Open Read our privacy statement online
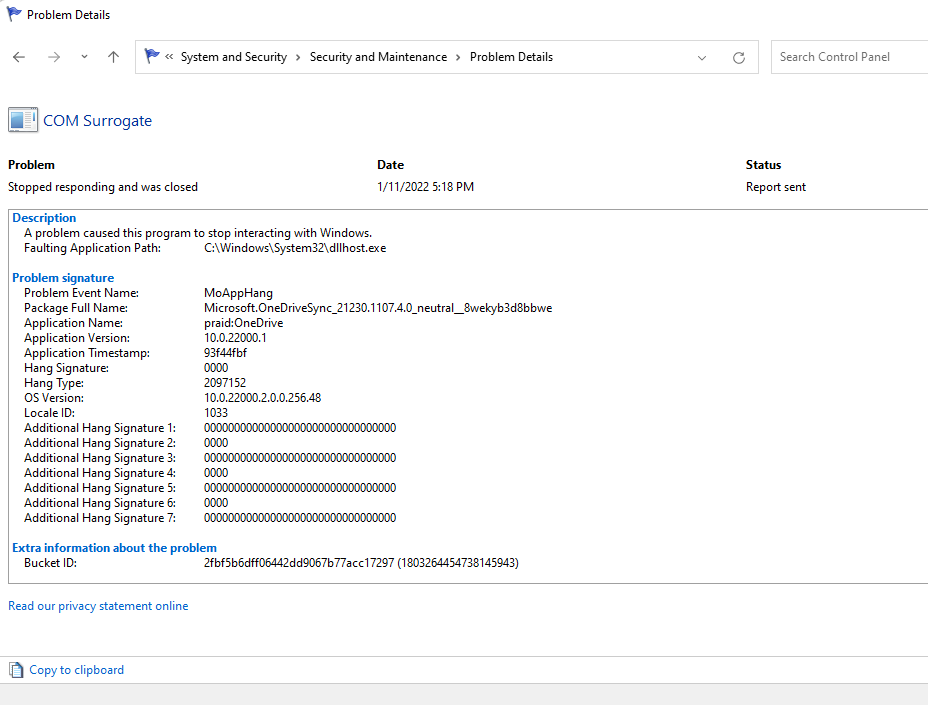928x705 pixels. 98,606
